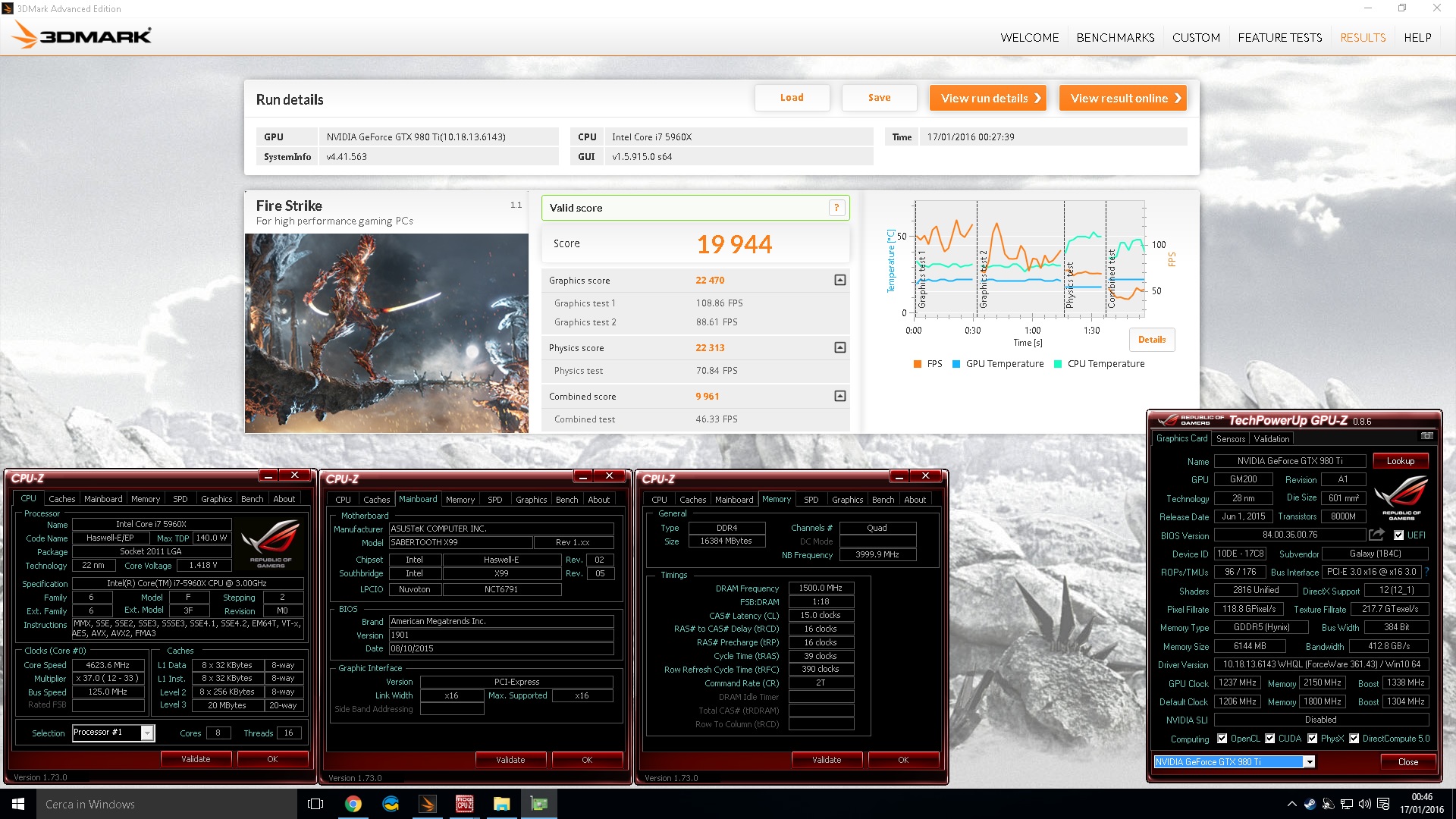Open the BENCHMARKS section
Viewport: 1456px width, 819px height.
point(1115,38)
